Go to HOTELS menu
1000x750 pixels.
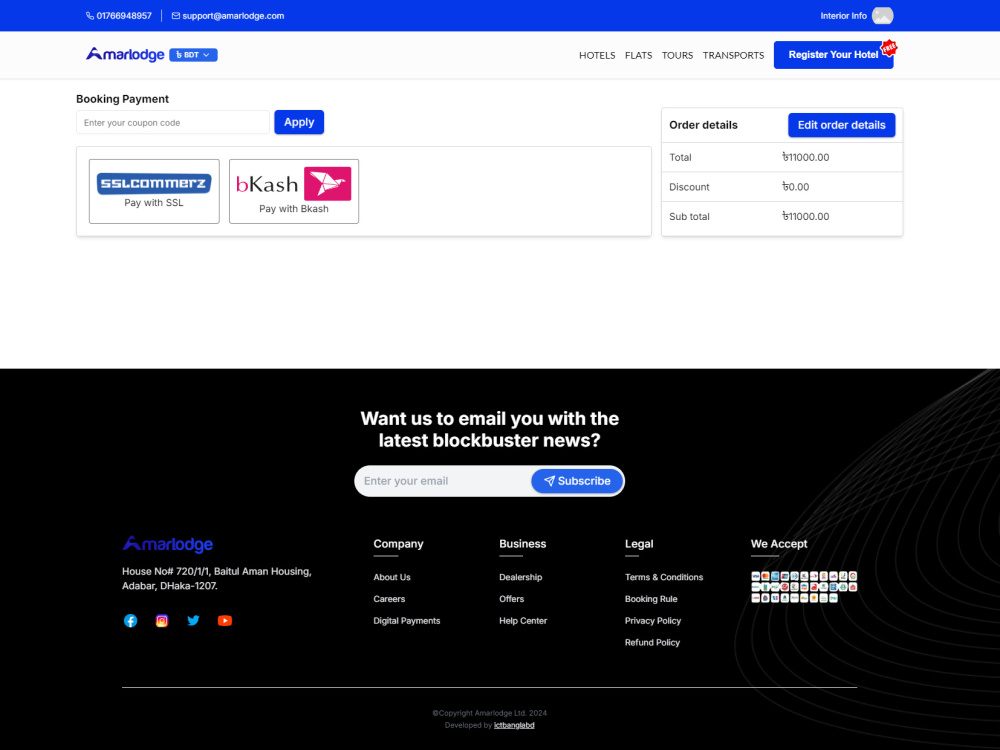coord(597,55)
